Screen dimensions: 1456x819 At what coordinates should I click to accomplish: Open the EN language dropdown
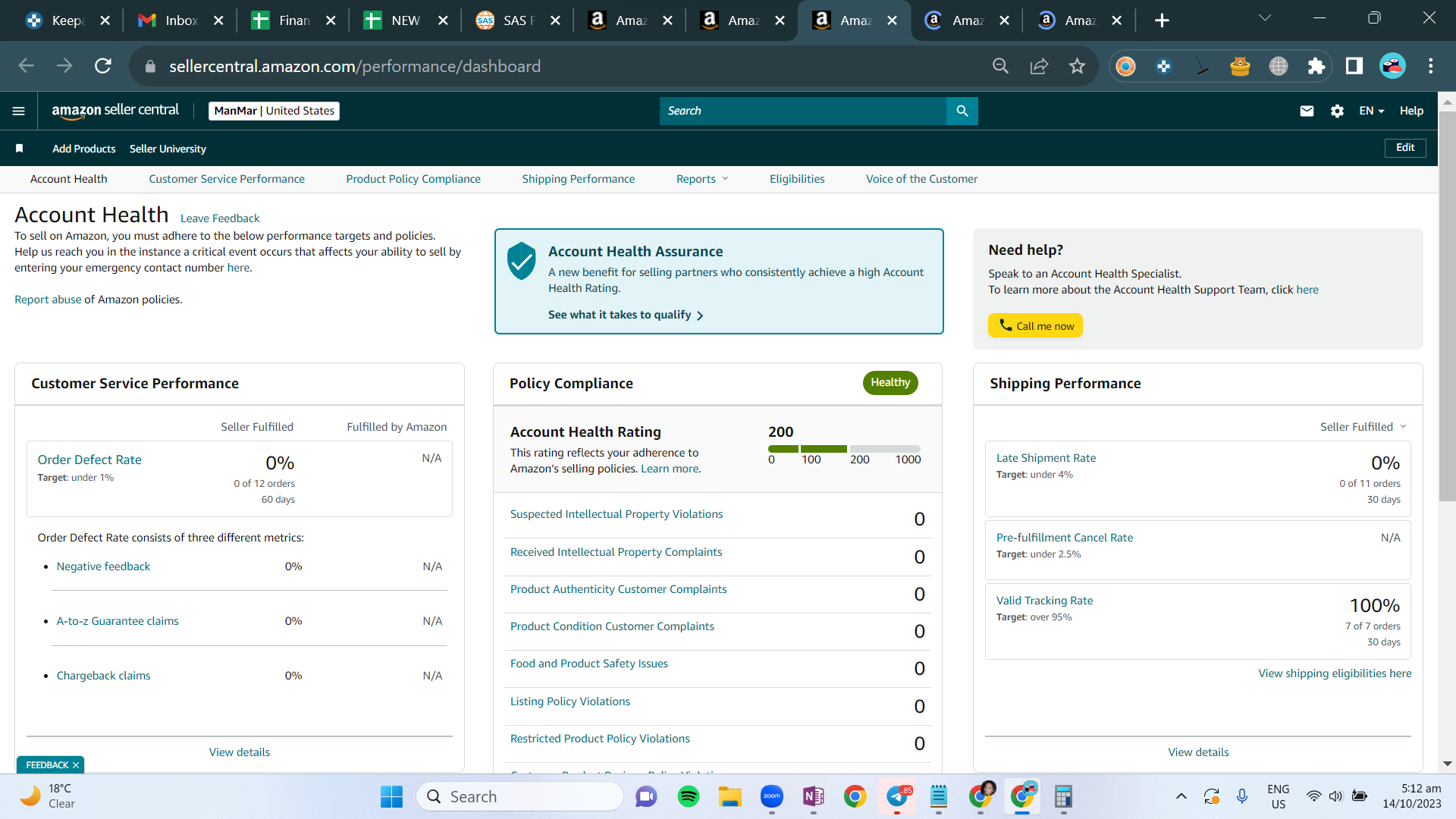1372,111
